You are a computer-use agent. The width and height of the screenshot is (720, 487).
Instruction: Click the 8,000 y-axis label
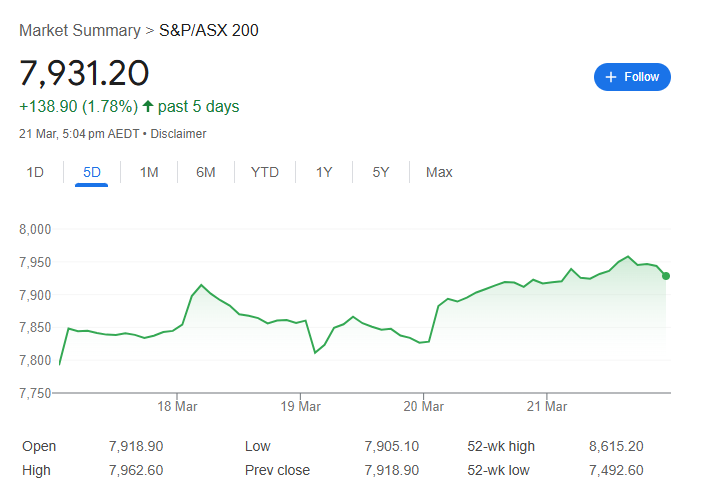tap(35, 229)
